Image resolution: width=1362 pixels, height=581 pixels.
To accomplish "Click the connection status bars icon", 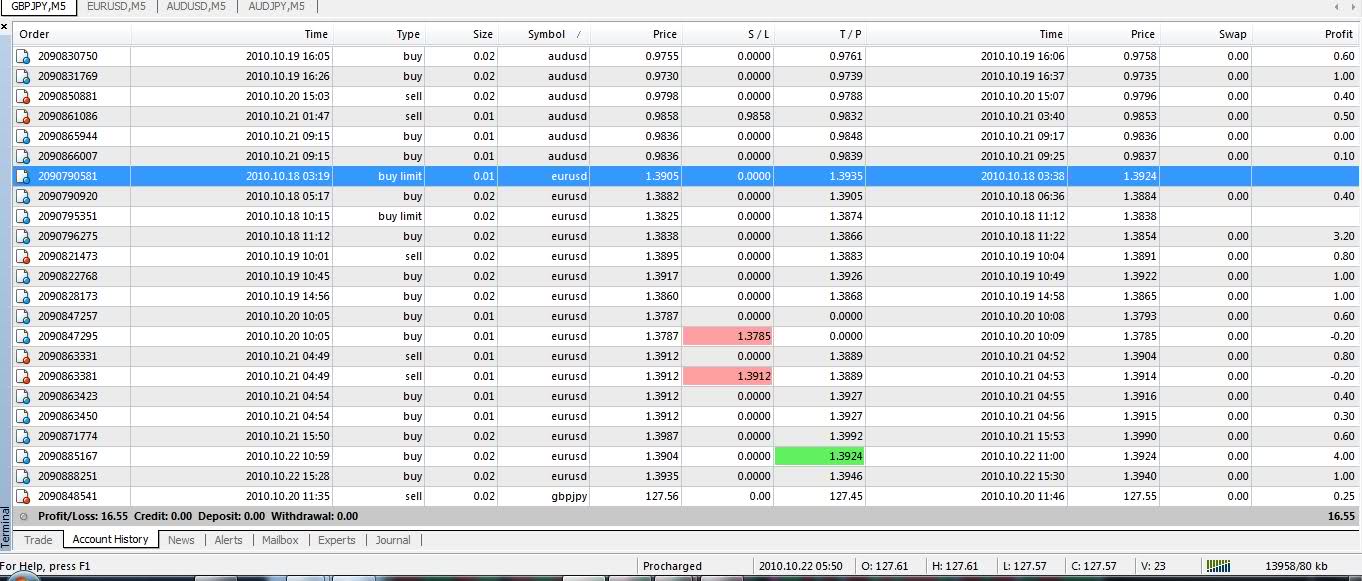I will click(x=1218, y=566).
